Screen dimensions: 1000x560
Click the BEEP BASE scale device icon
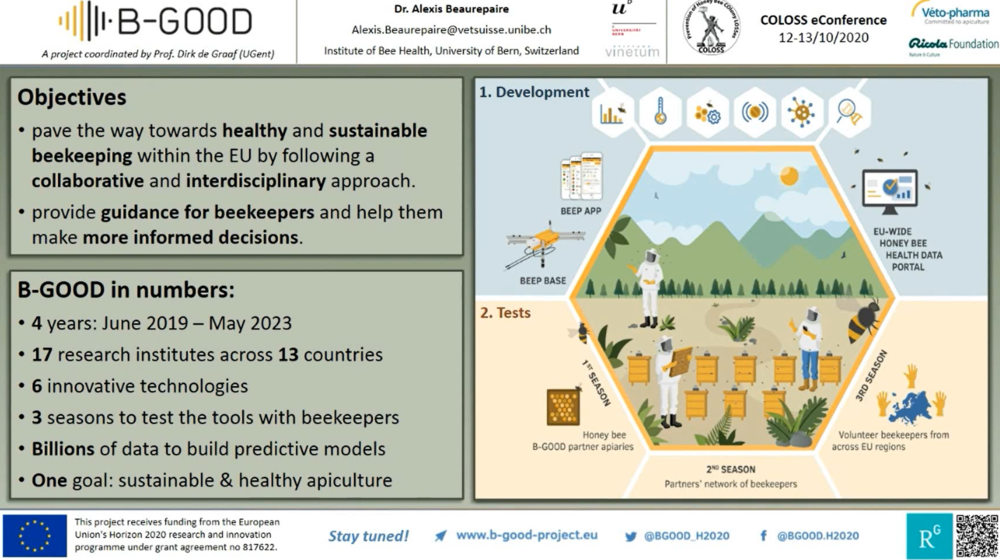[544, 247]
